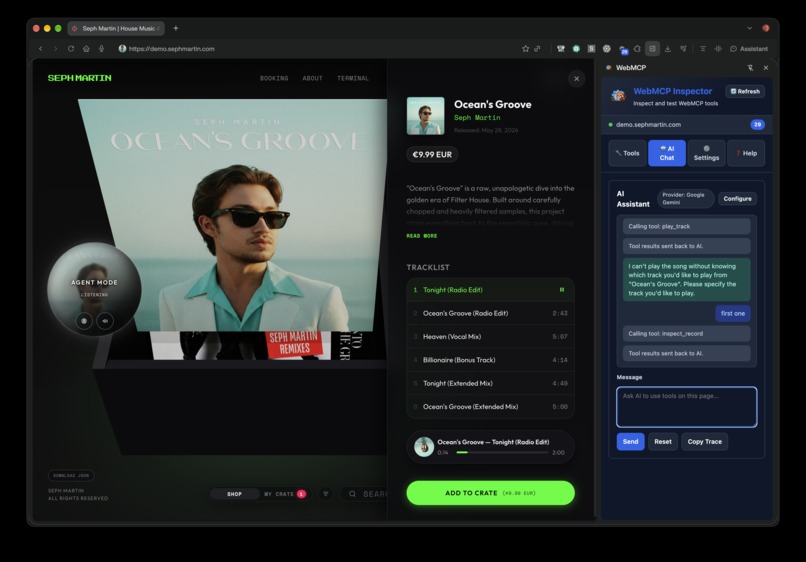
Task: Switch to the AI Chat tab
Action: point(667,153)
